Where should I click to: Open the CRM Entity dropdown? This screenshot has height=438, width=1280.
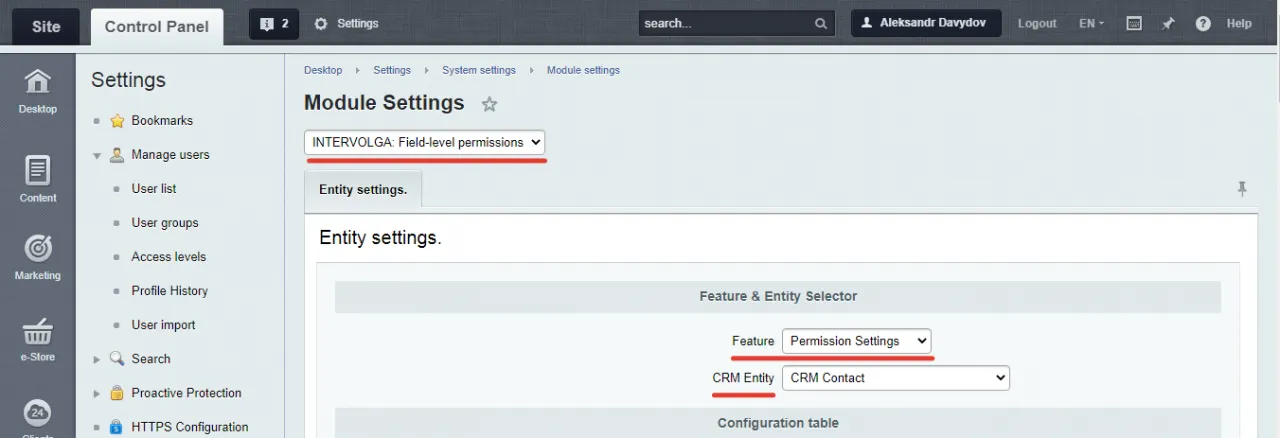click(896, 378)
